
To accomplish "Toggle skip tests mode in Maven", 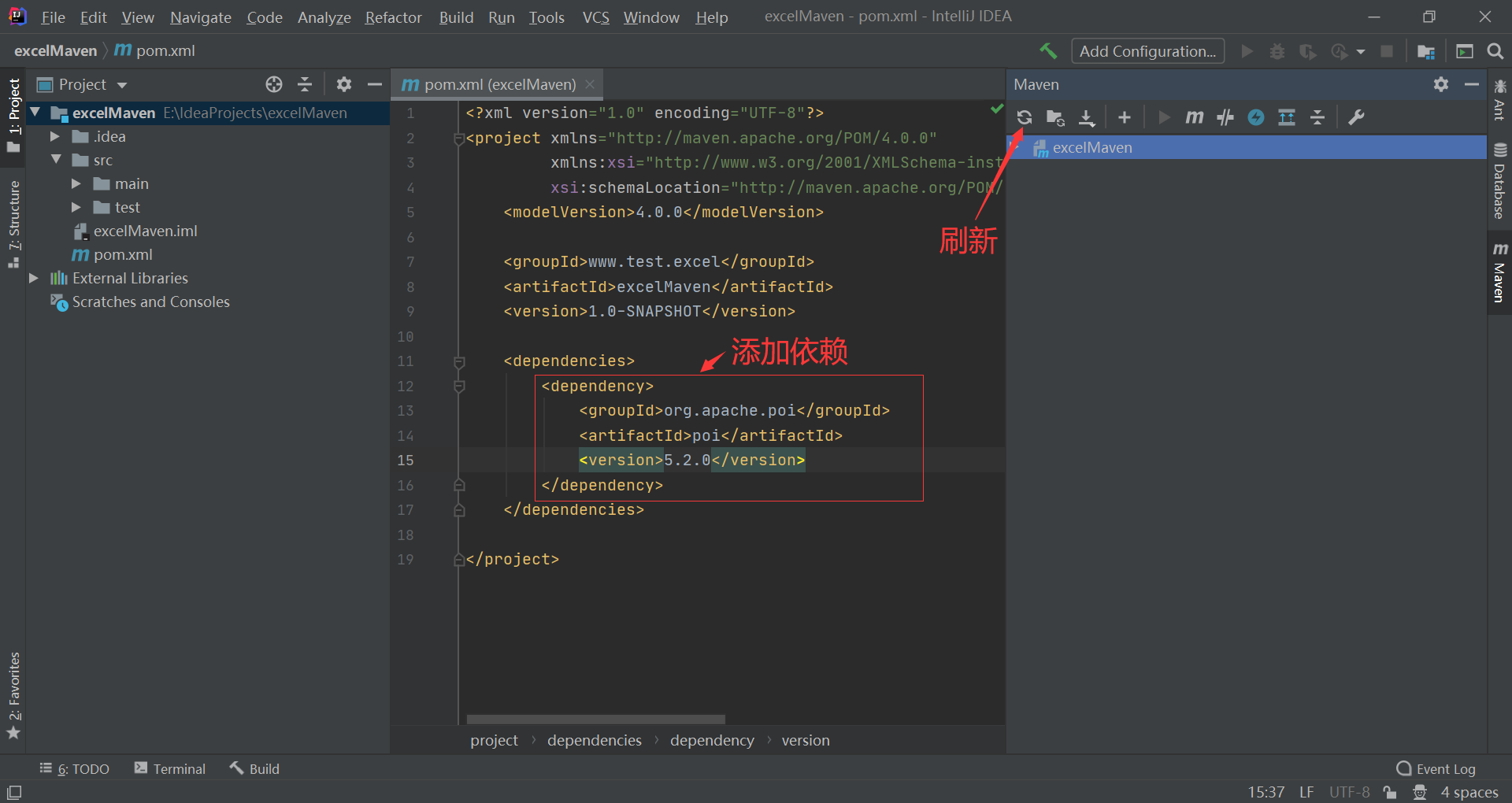I will point(1256,117).
